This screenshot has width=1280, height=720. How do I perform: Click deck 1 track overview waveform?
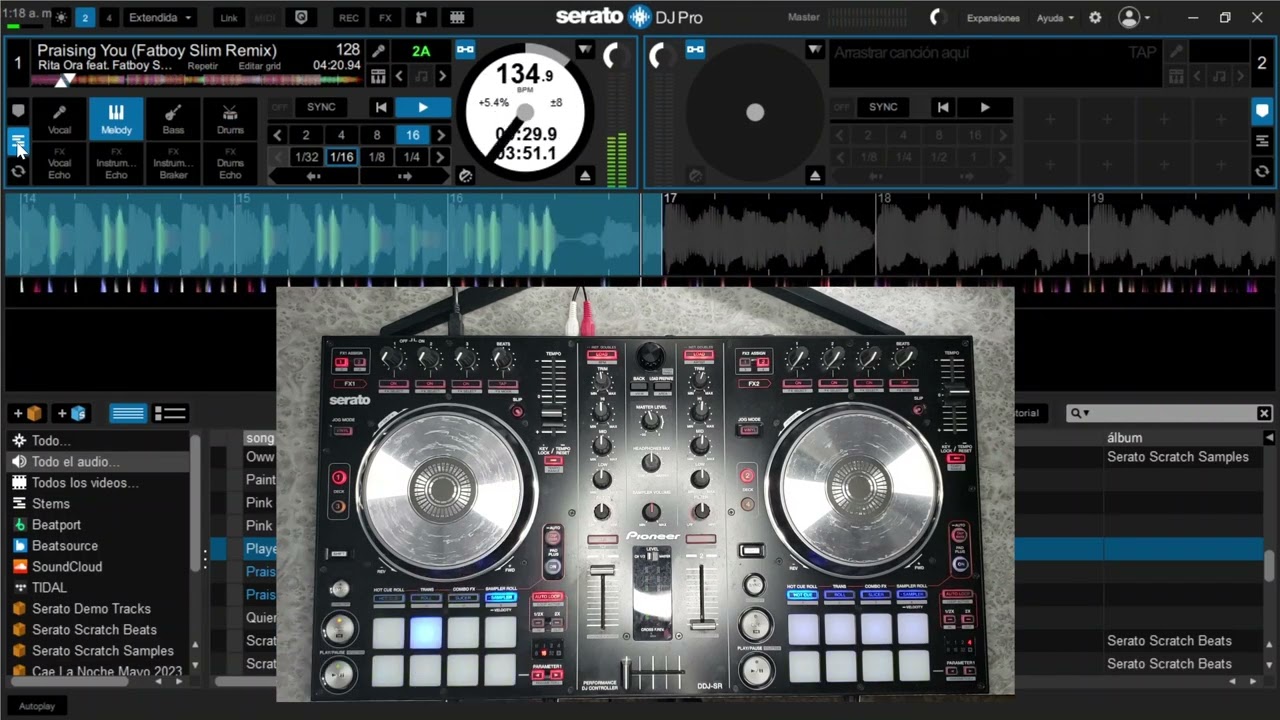[195, 80]
